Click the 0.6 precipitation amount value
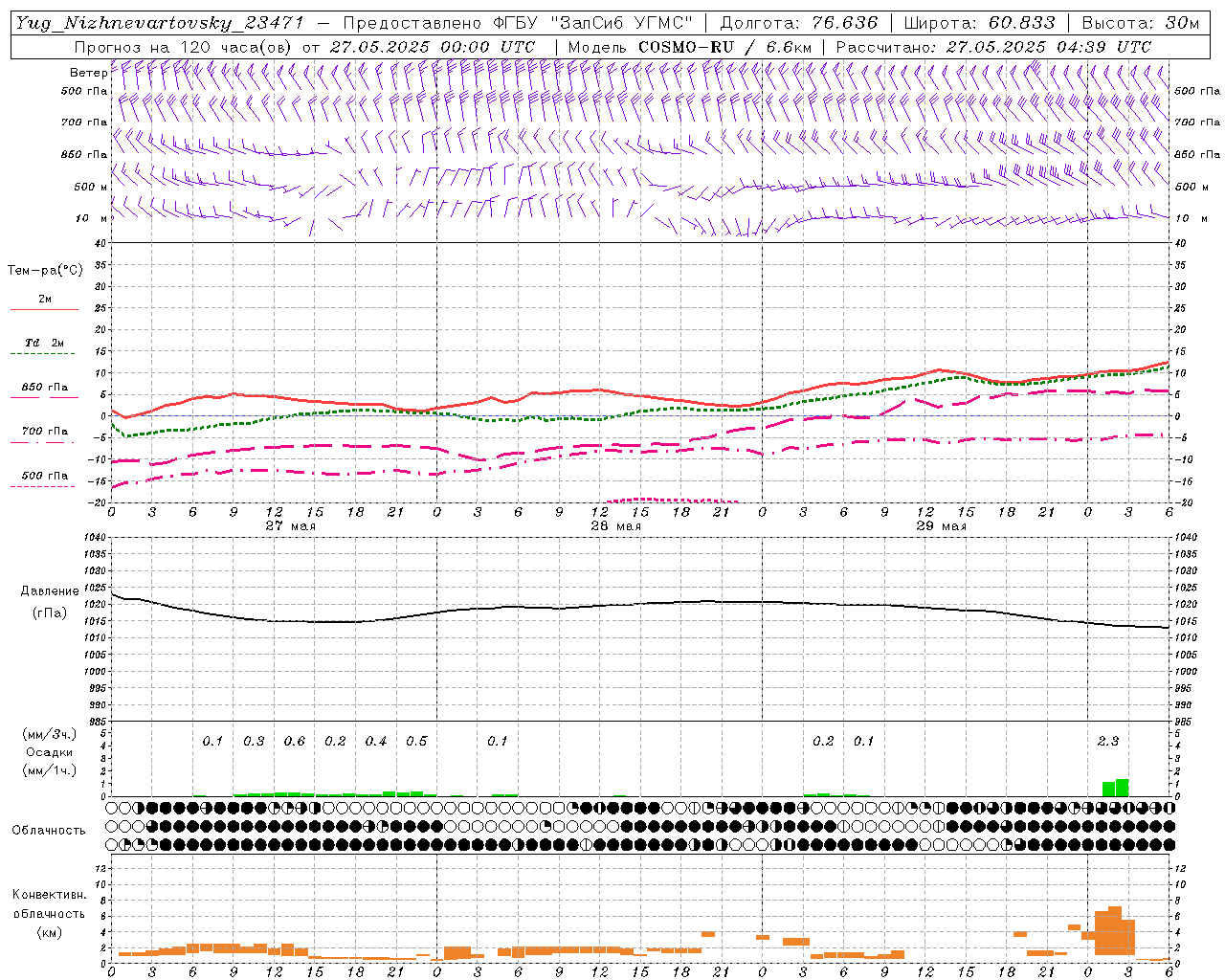The height and width of the screenshot is (980, 1225). [295, 742]
